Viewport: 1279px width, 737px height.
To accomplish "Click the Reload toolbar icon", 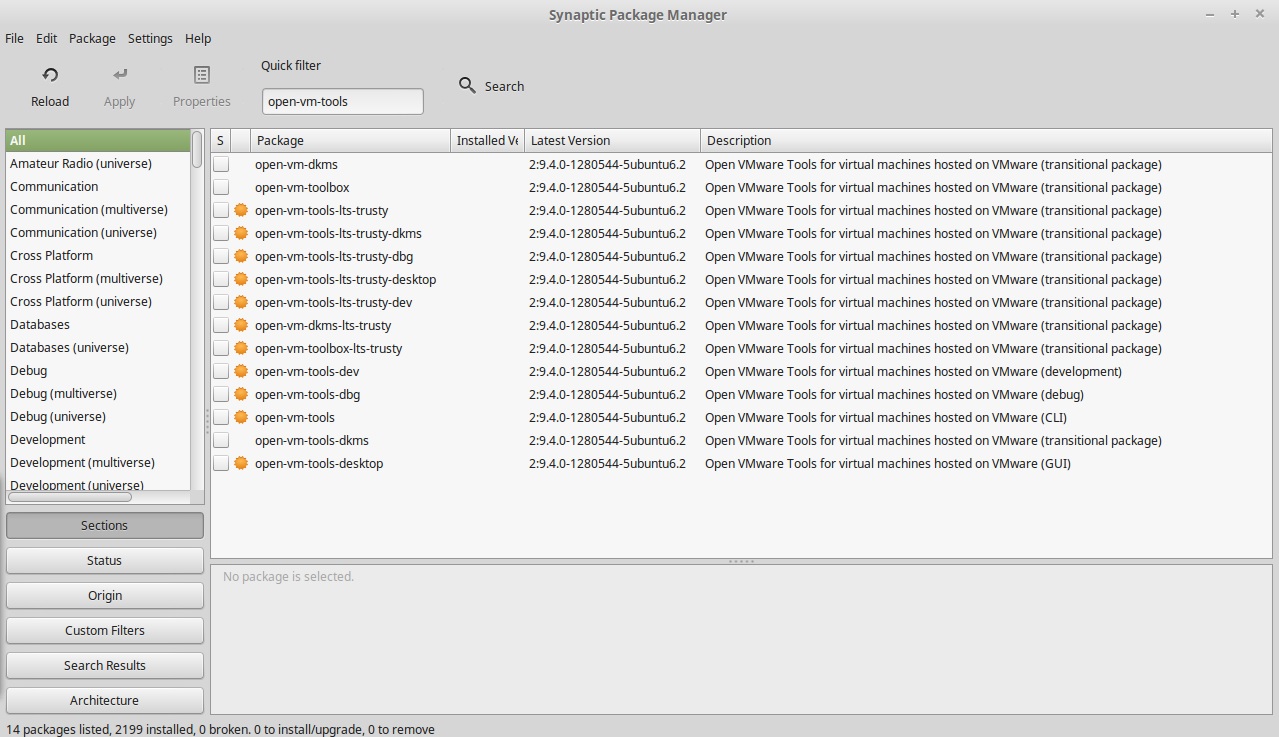I will click(50, 75).
